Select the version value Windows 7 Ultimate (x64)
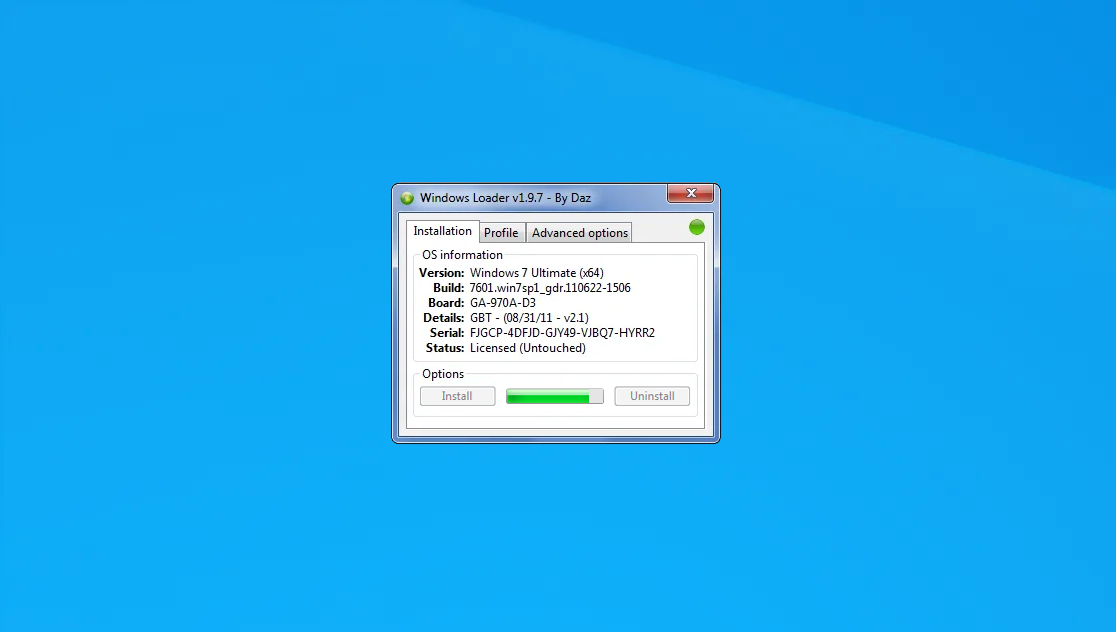 [x=537, y=273]
